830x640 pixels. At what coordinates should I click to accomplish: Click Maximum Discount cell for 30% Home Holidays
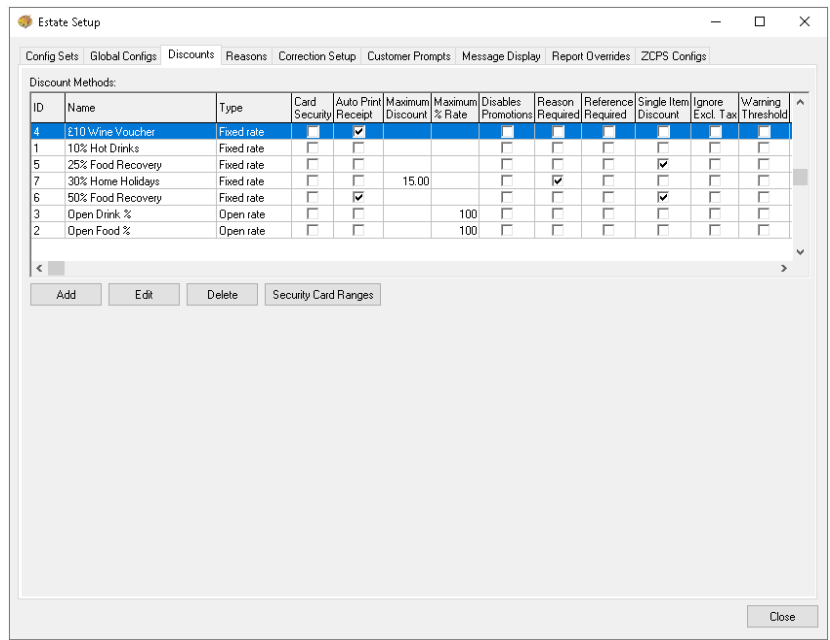[x=407, y=181]
